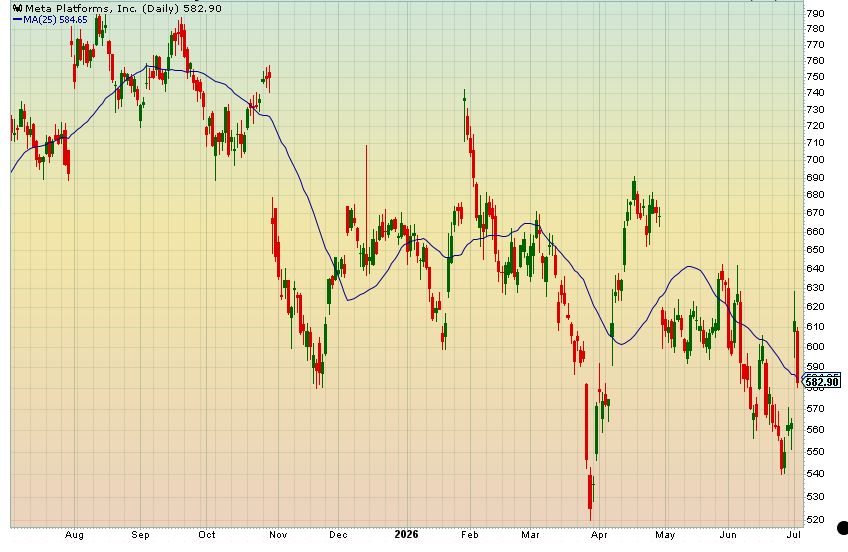The image size is (848, 552).
Task: Choose the 640 price level label
Action: pyautogui.click(x=815, y=269)
